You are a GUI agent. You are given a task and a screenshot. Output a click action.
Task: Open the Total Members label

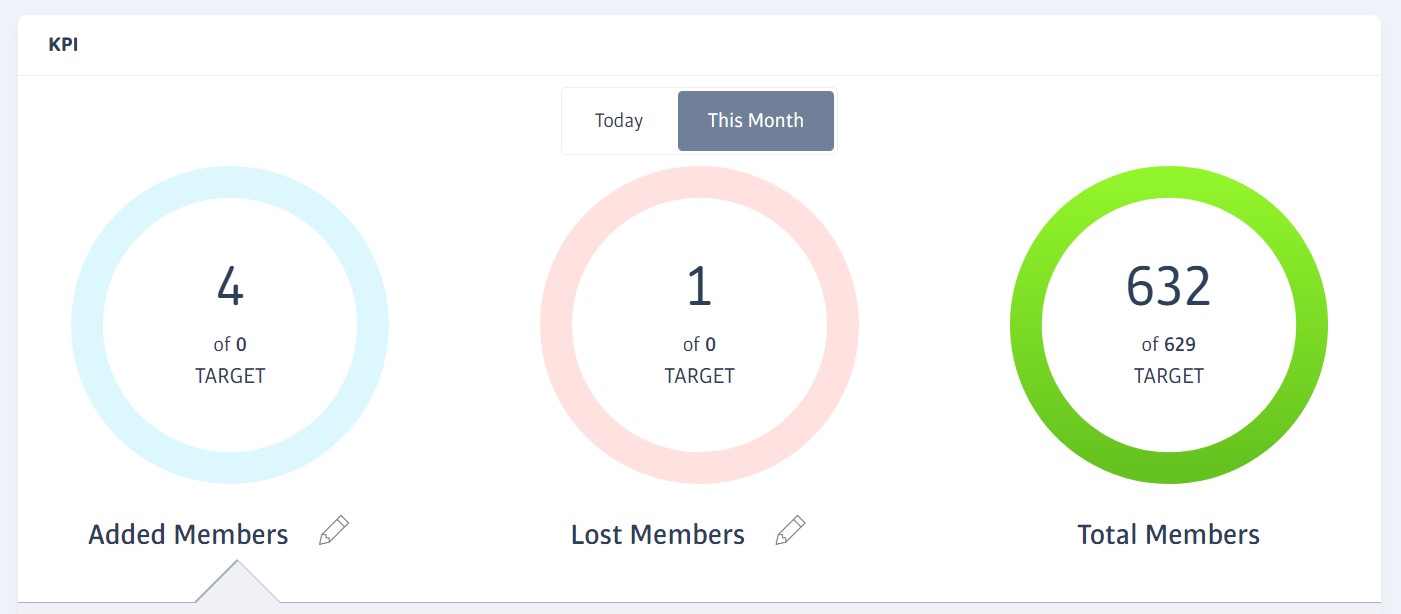[1168, 535]
